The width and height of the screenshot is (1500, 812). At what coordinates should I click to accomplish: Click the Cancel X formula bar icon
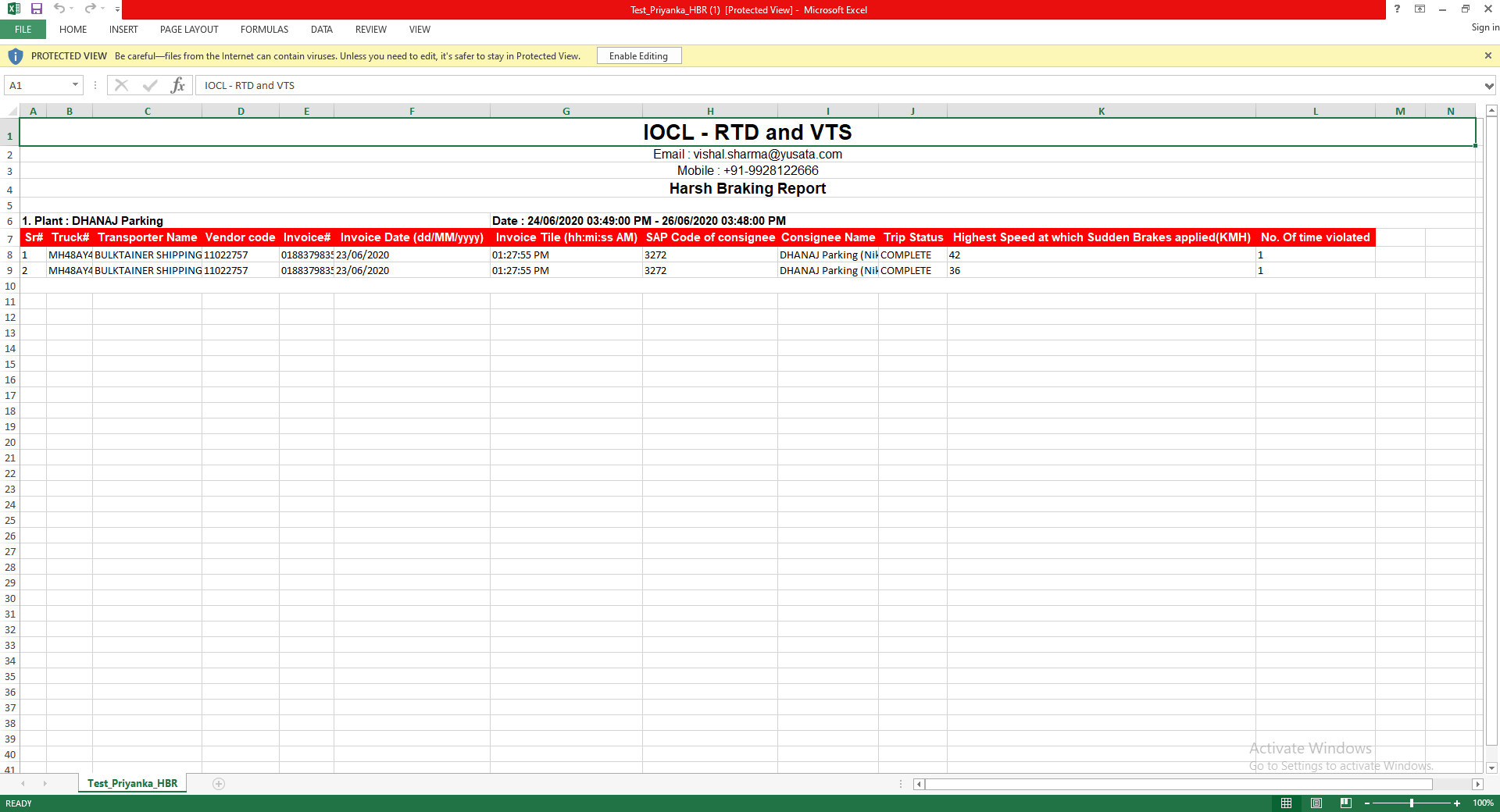[121, 85]
